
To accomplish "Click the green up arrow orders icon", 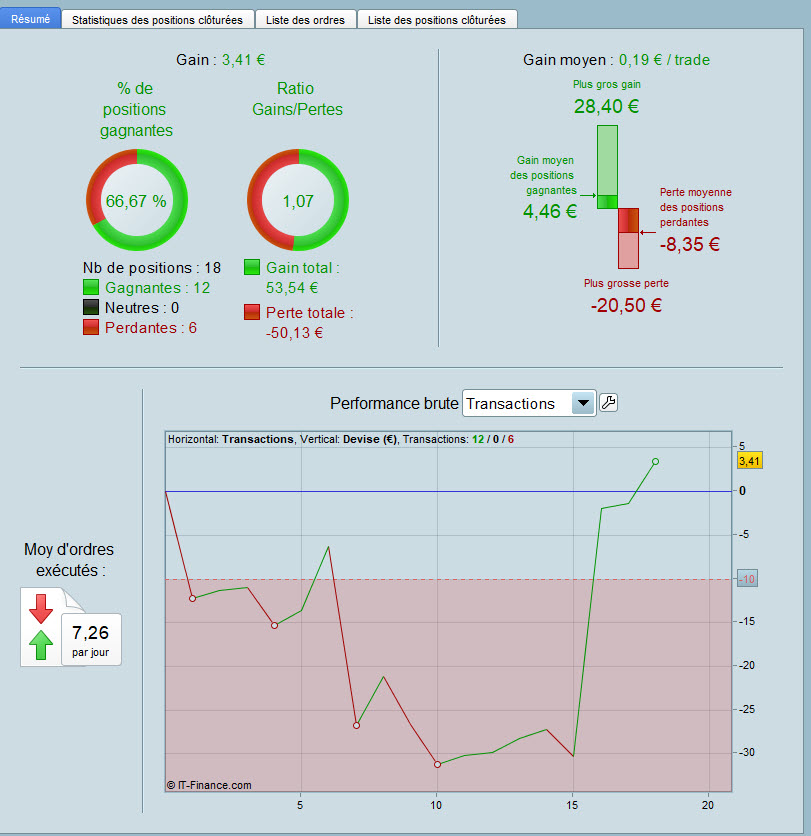I will (41, 645).
